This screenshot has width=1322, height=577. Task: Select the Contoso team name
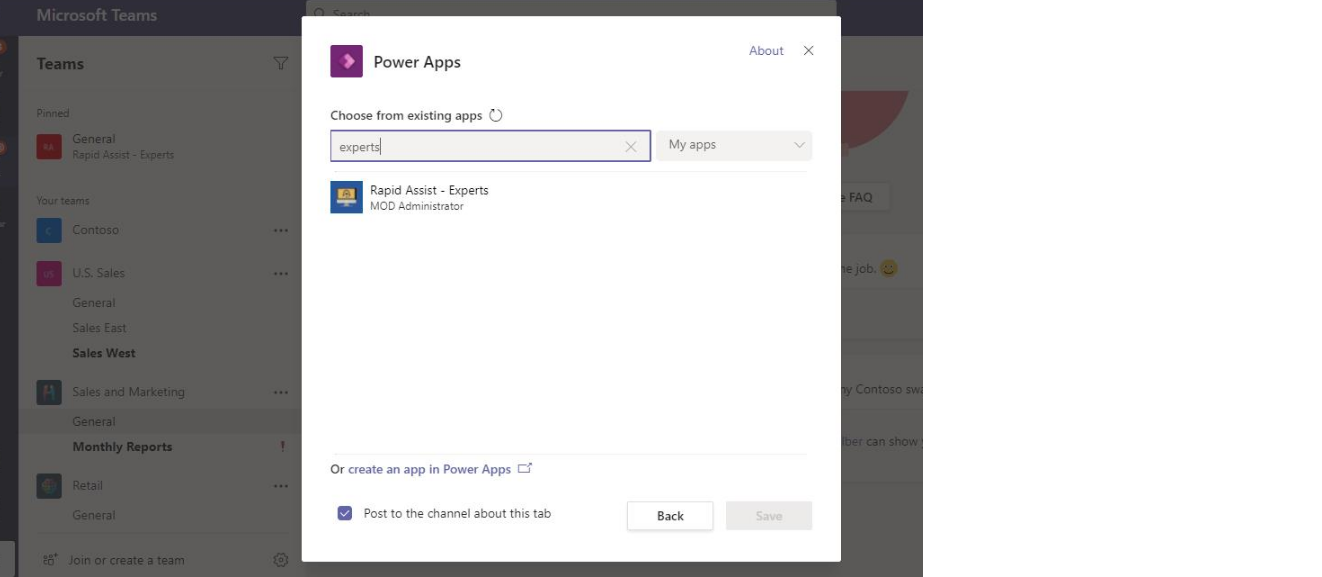[x=95, y=230]
